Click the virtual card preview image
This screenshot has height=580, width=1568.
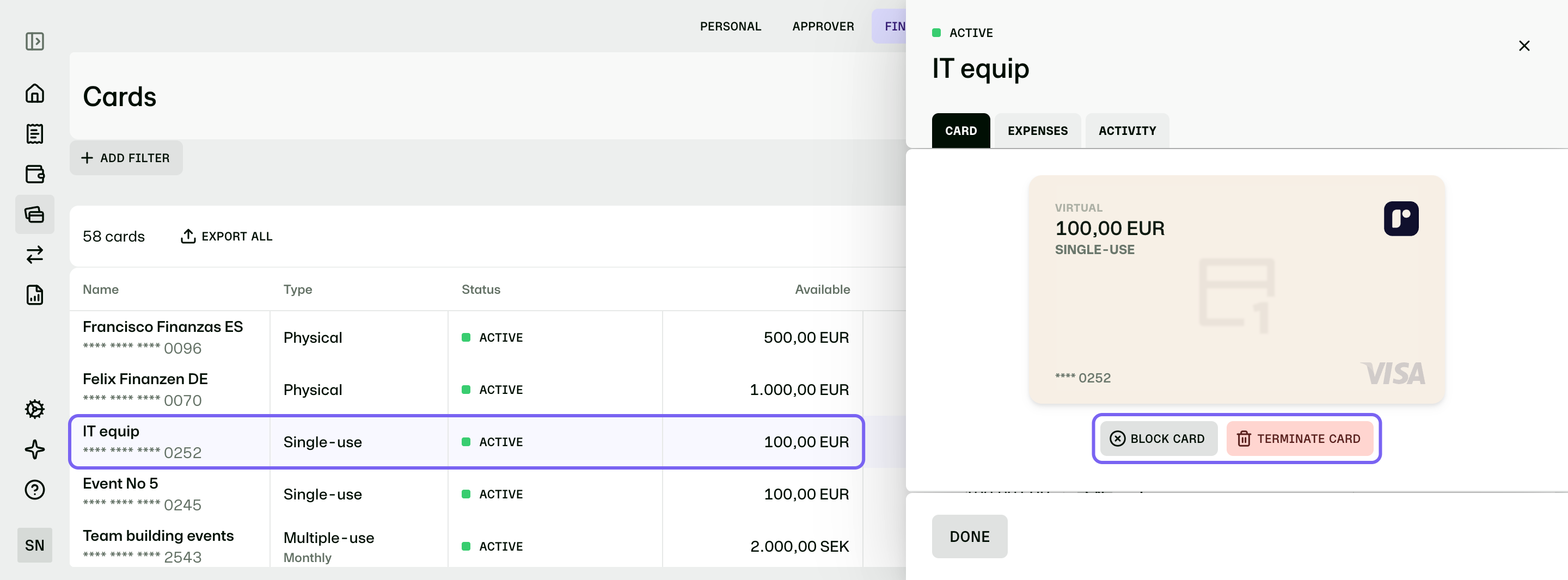[1236, 289]
